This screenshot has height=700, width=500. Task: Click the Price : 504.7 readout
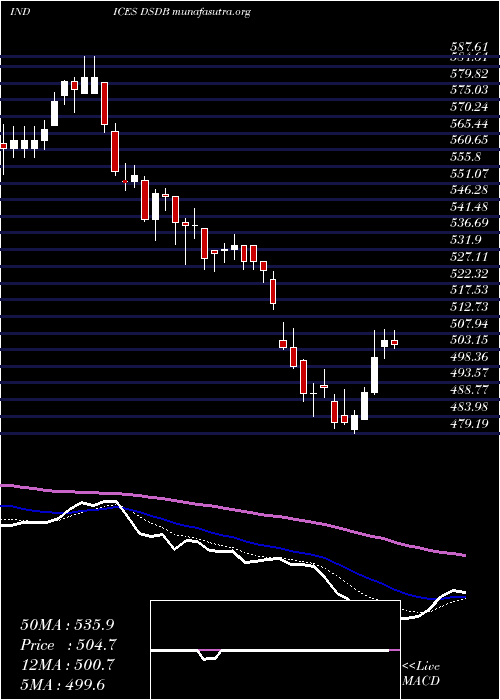[x=68, y=645]
